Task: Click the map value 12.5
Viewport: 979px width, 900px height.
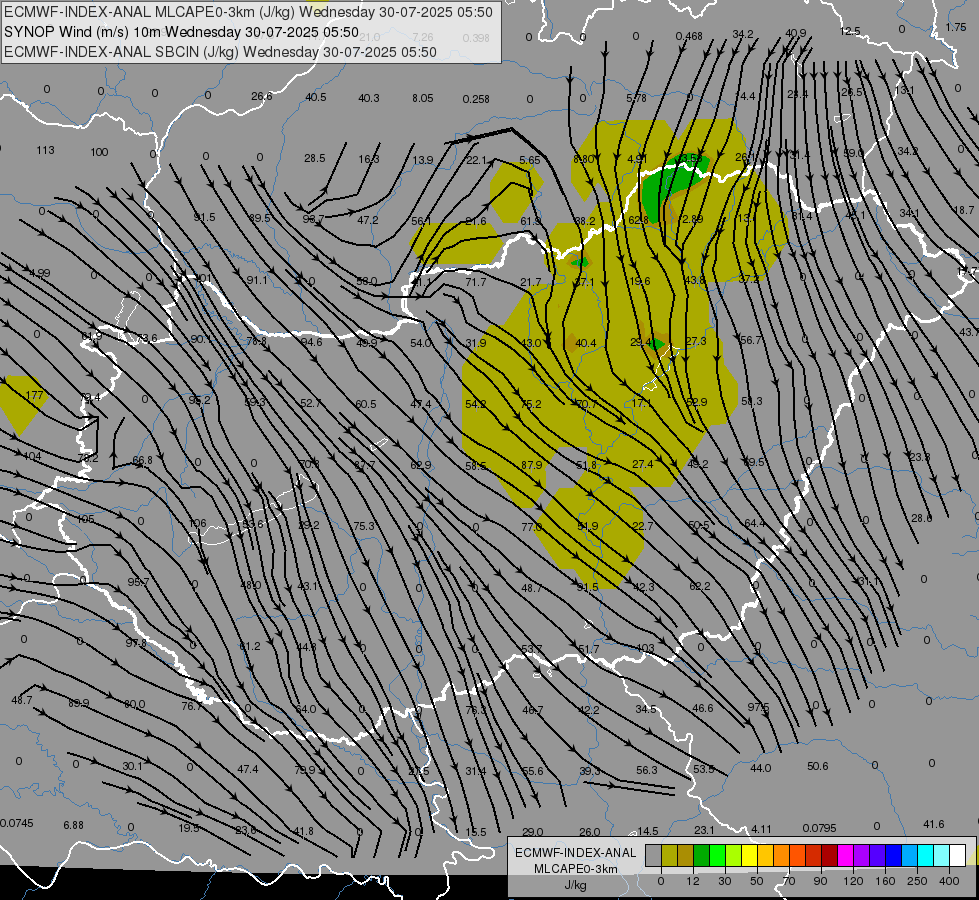Action: 850,31
